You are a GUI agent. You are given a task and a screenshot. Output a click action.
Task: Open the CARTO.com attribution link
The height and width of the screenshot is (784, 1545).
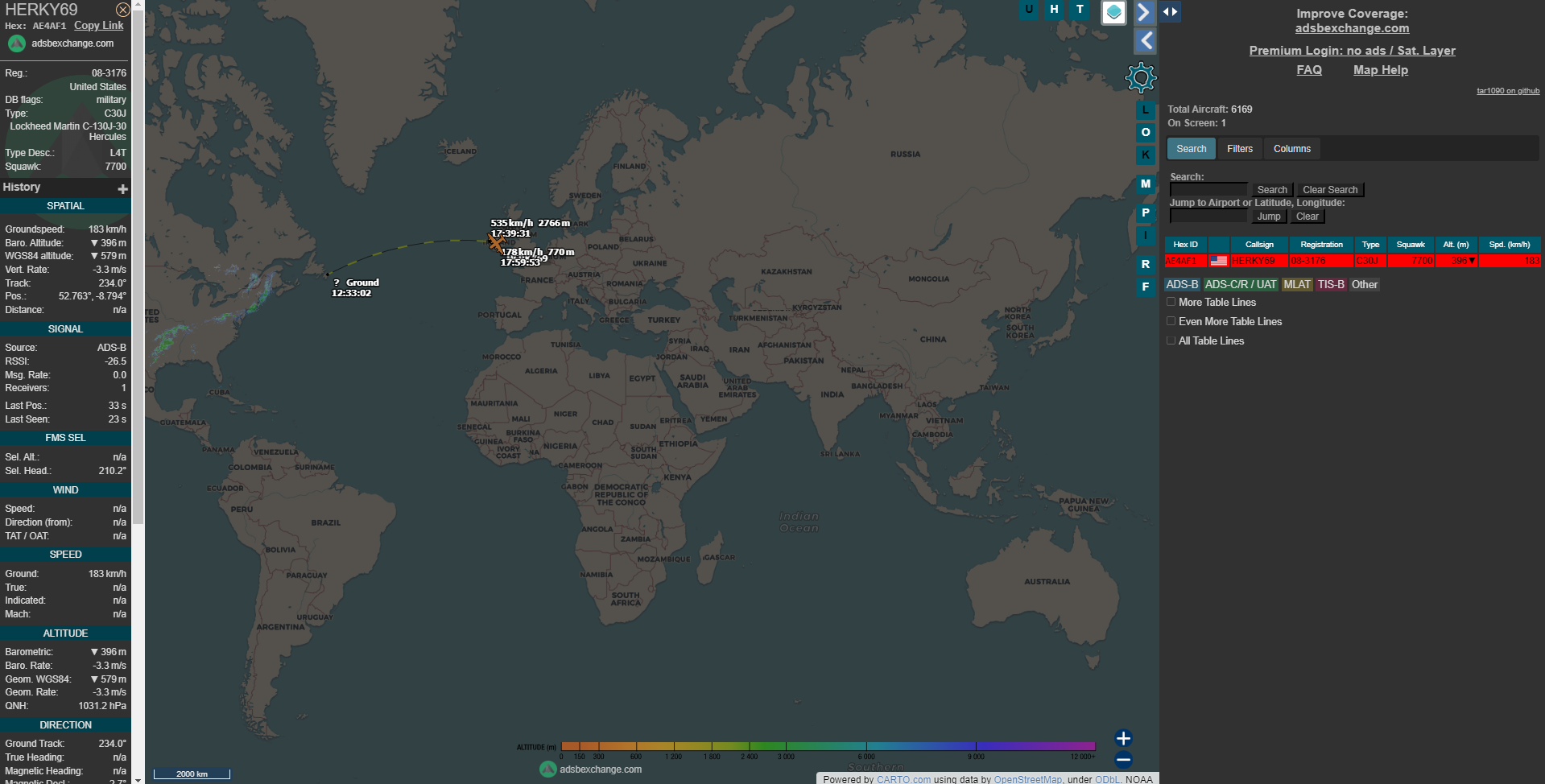[x=903, y=779]
